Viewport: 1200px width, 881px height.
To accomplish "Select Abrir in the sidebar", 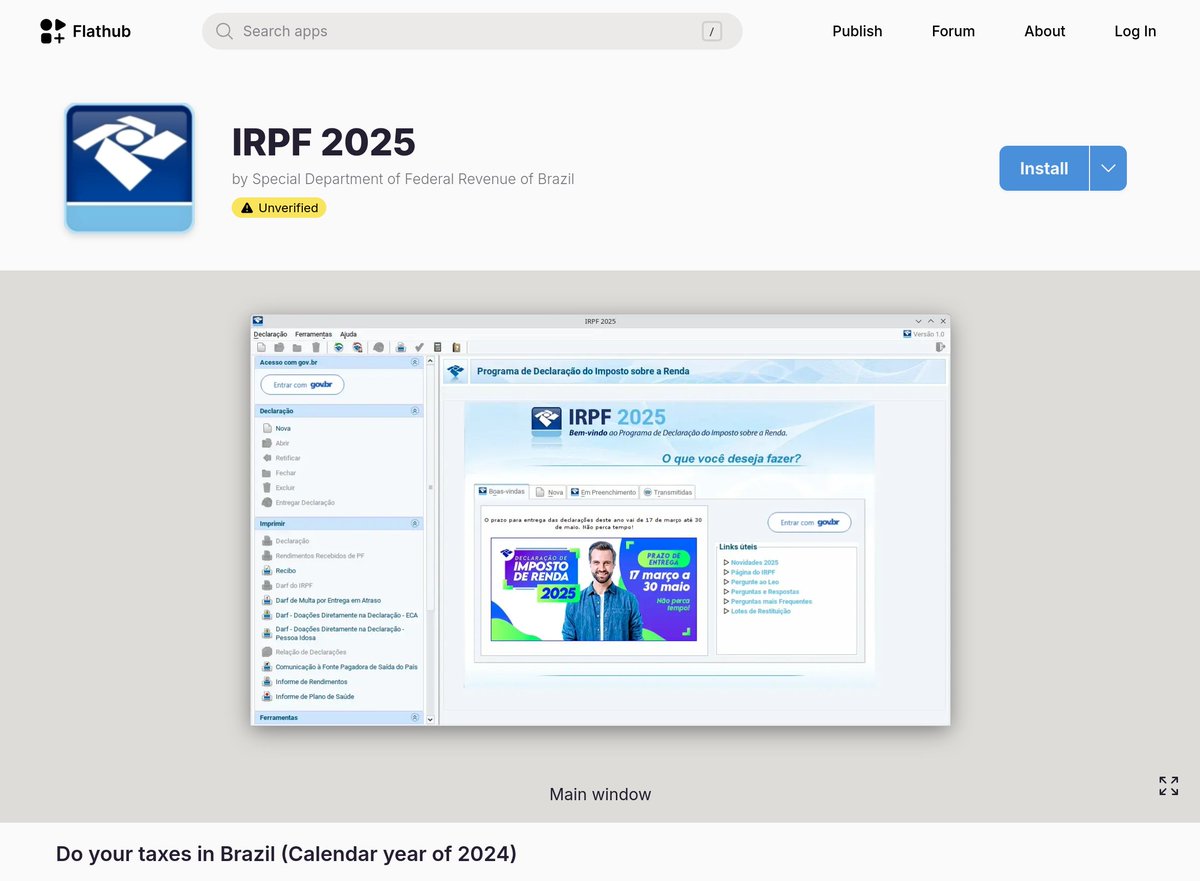I will (276, 443).
